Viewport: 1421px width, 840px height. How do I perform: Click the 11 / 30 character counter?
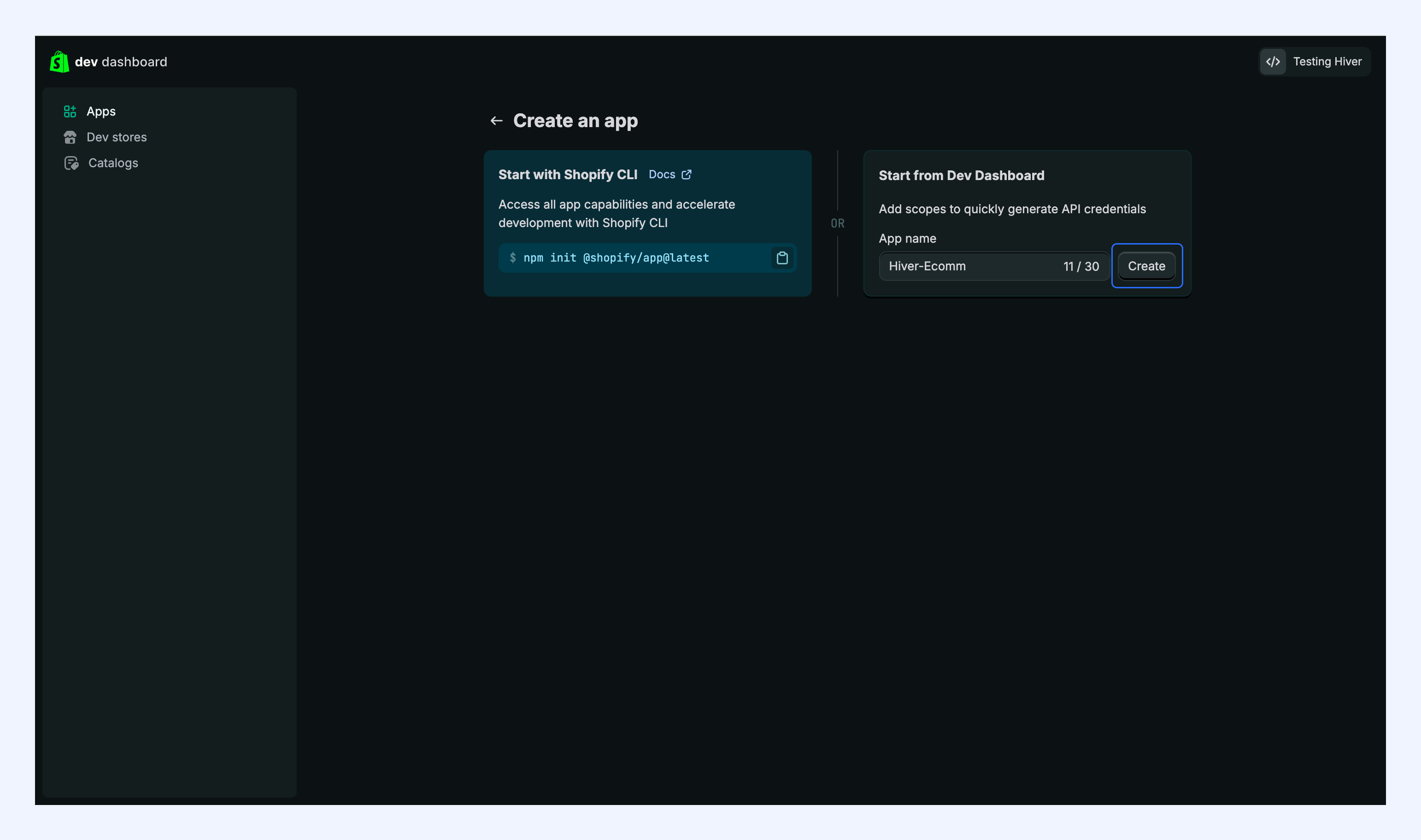(1080, 267)
